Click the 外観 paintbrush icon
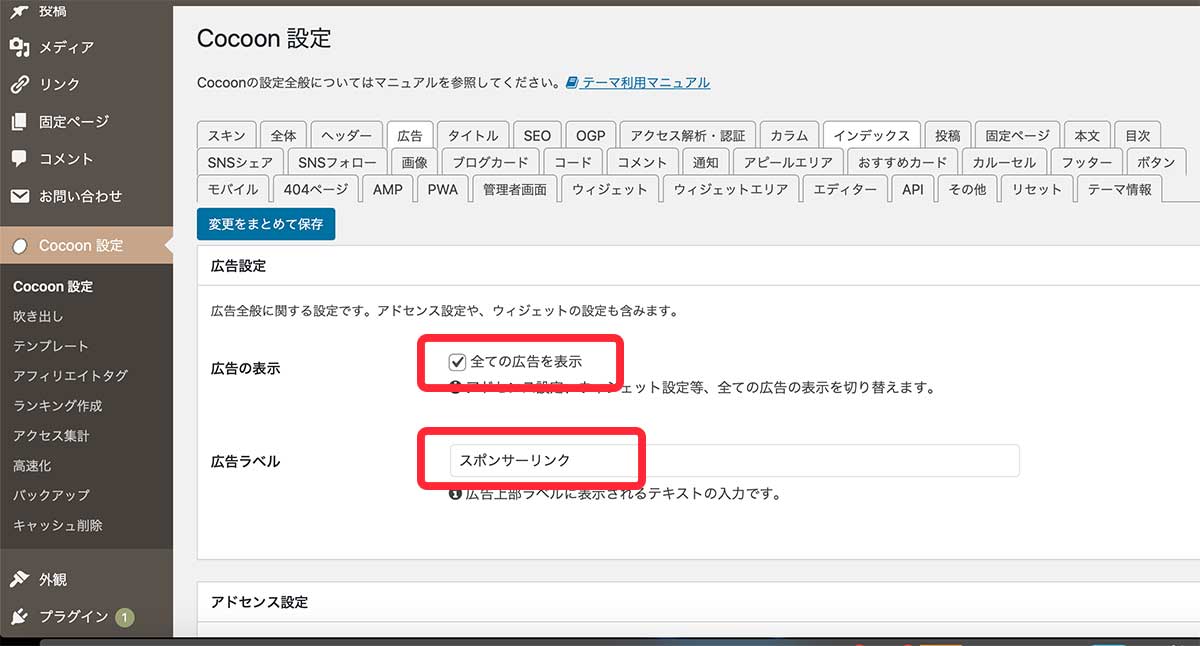This screenshot has height=646, width=1200. click(19, 579)
